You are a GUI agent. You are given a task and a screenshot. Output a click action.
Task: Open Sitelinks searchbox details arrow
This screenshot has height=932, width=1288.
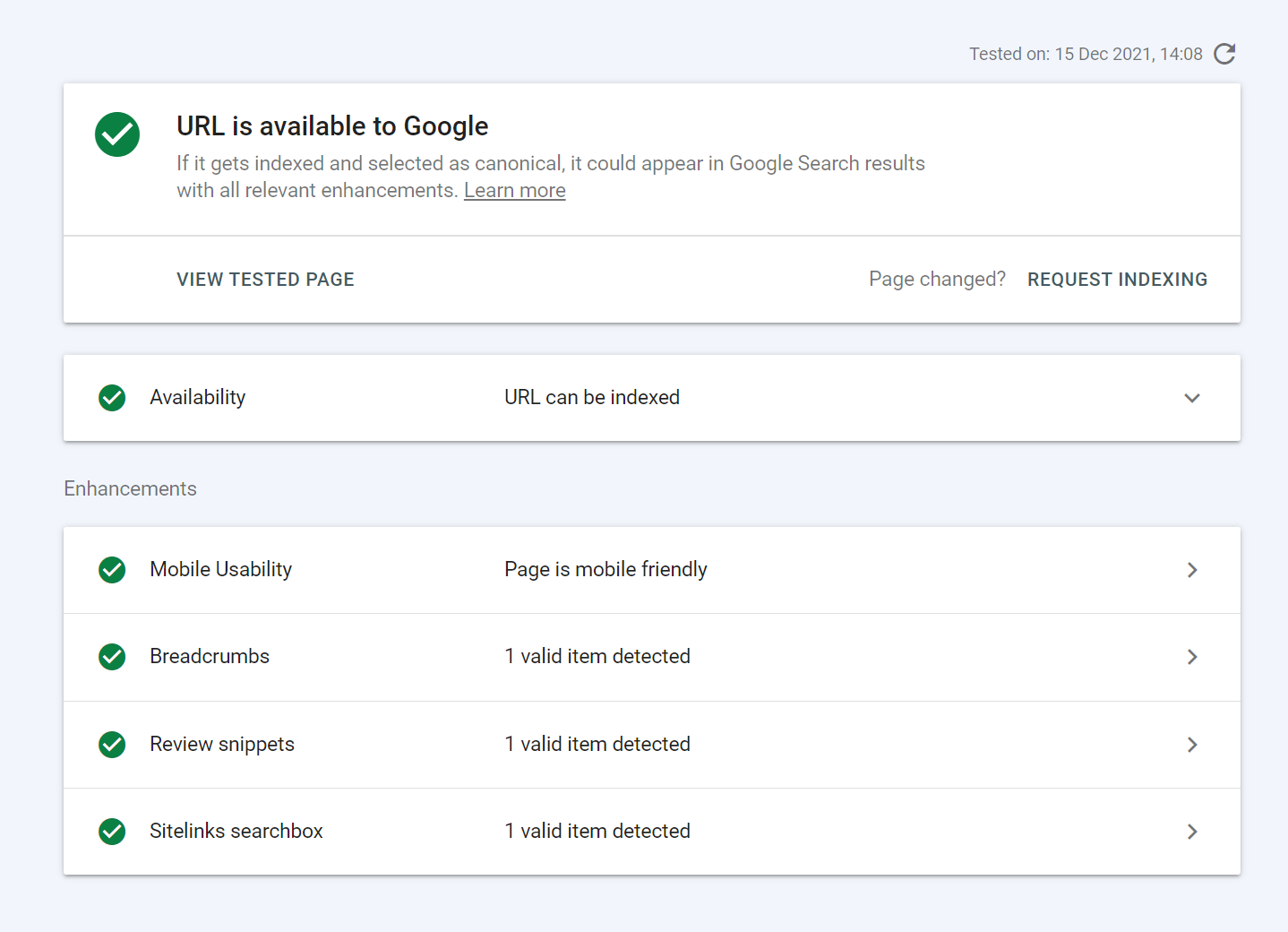coord(1191,832)
